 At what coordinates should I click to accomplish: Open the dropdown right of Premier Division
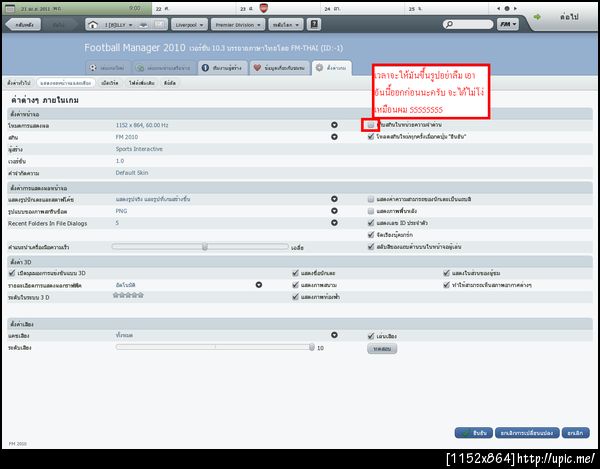286,25
